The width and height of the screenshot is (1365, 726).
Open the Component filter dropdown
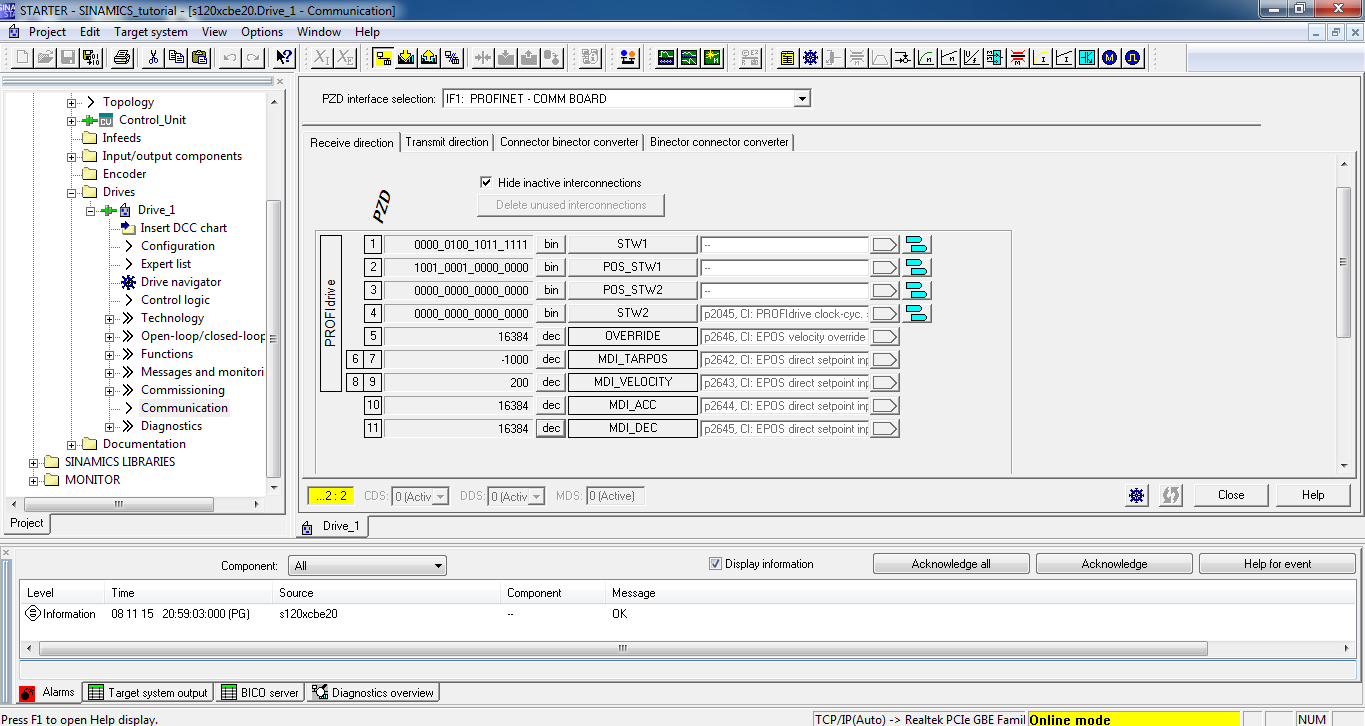pyautogui.click(x=438, y=566)
